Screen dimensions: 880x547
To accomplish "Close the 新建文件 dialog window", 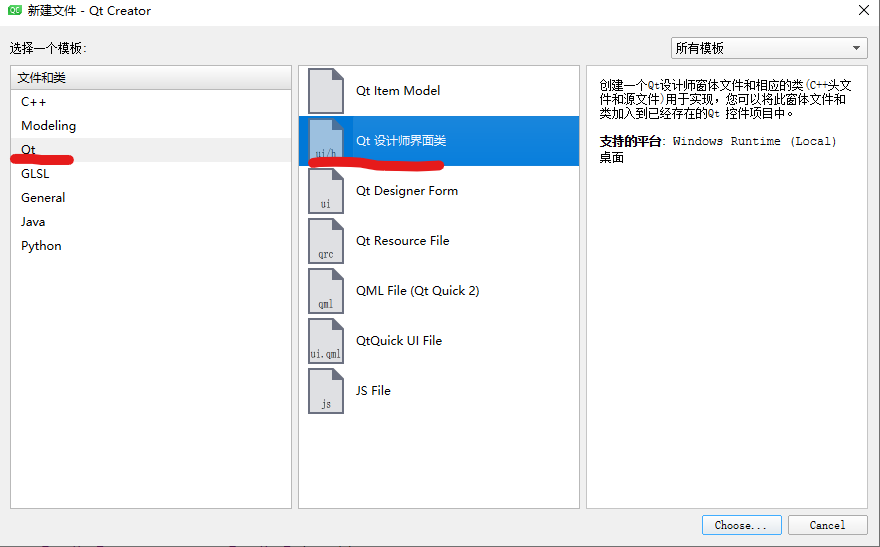I will tap(864, 10).
